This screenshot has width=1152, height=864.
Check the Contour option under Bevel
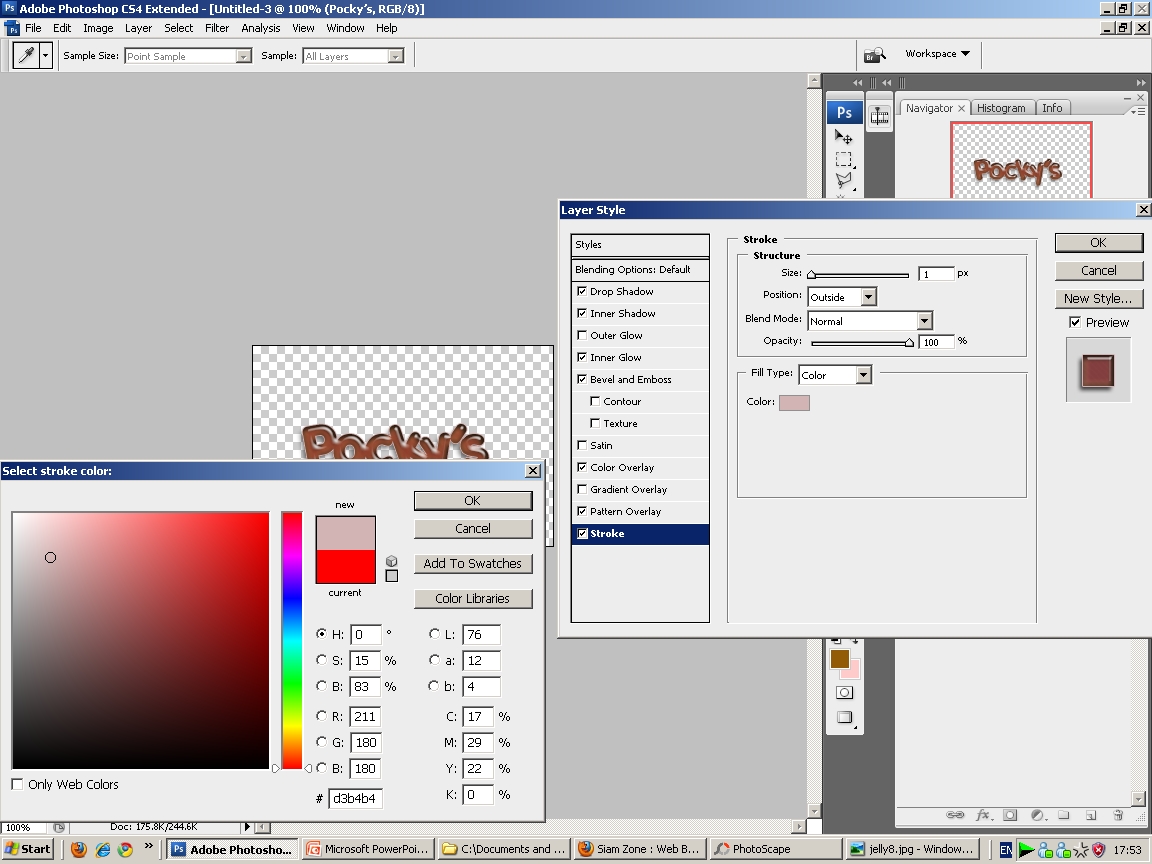pos(595,401)
